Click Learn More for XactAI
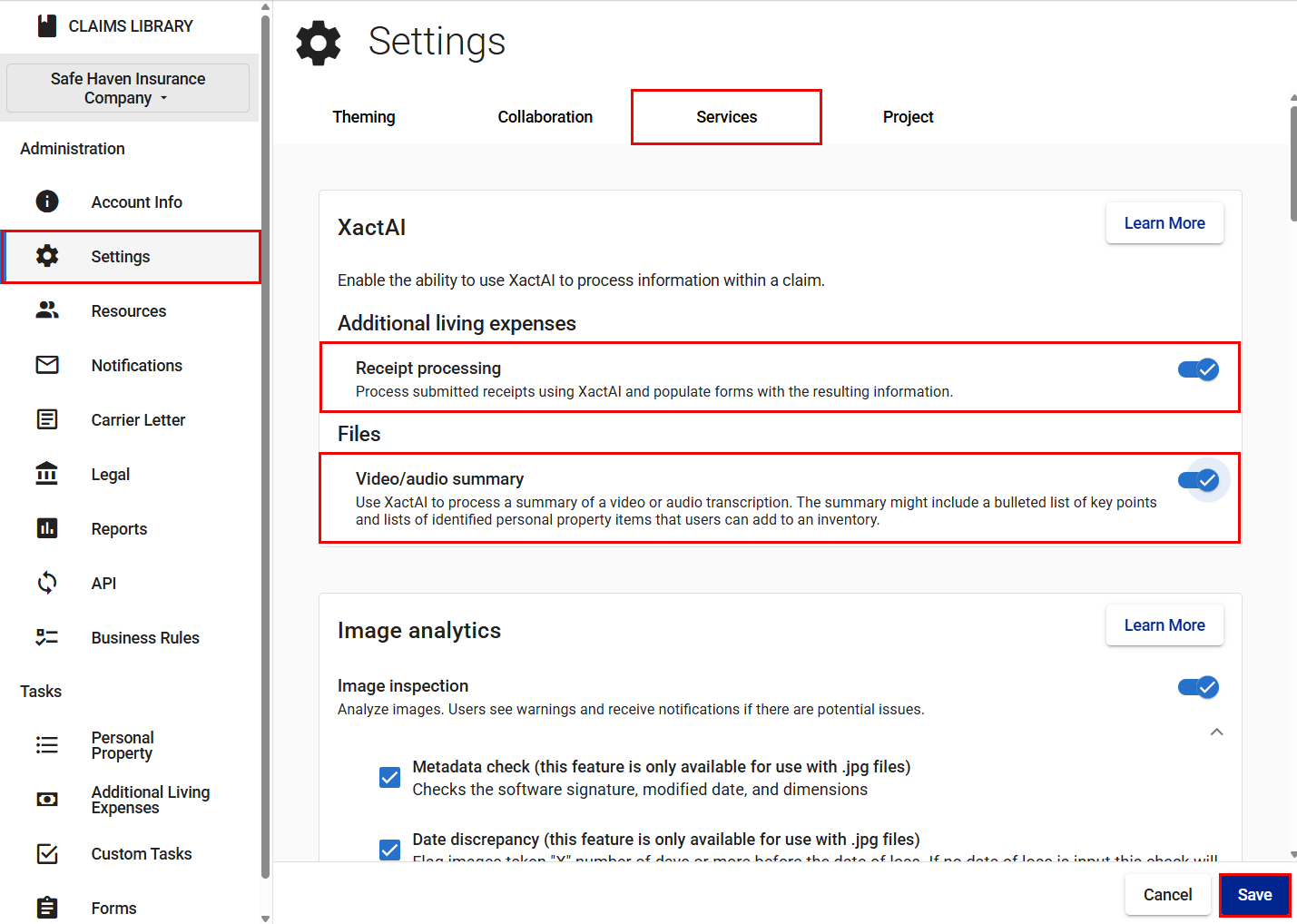 pos(1164,223)
